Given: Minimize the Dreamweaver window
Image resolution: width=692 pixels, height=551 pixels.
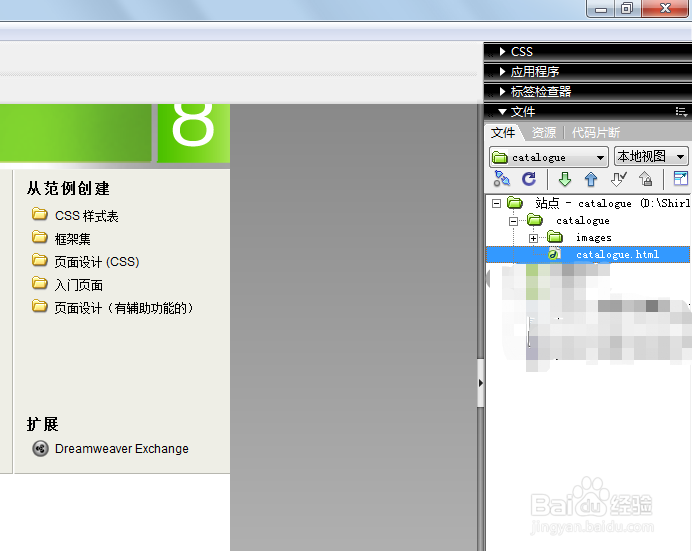Looking at the screenshot, I should tap(601, 9).
